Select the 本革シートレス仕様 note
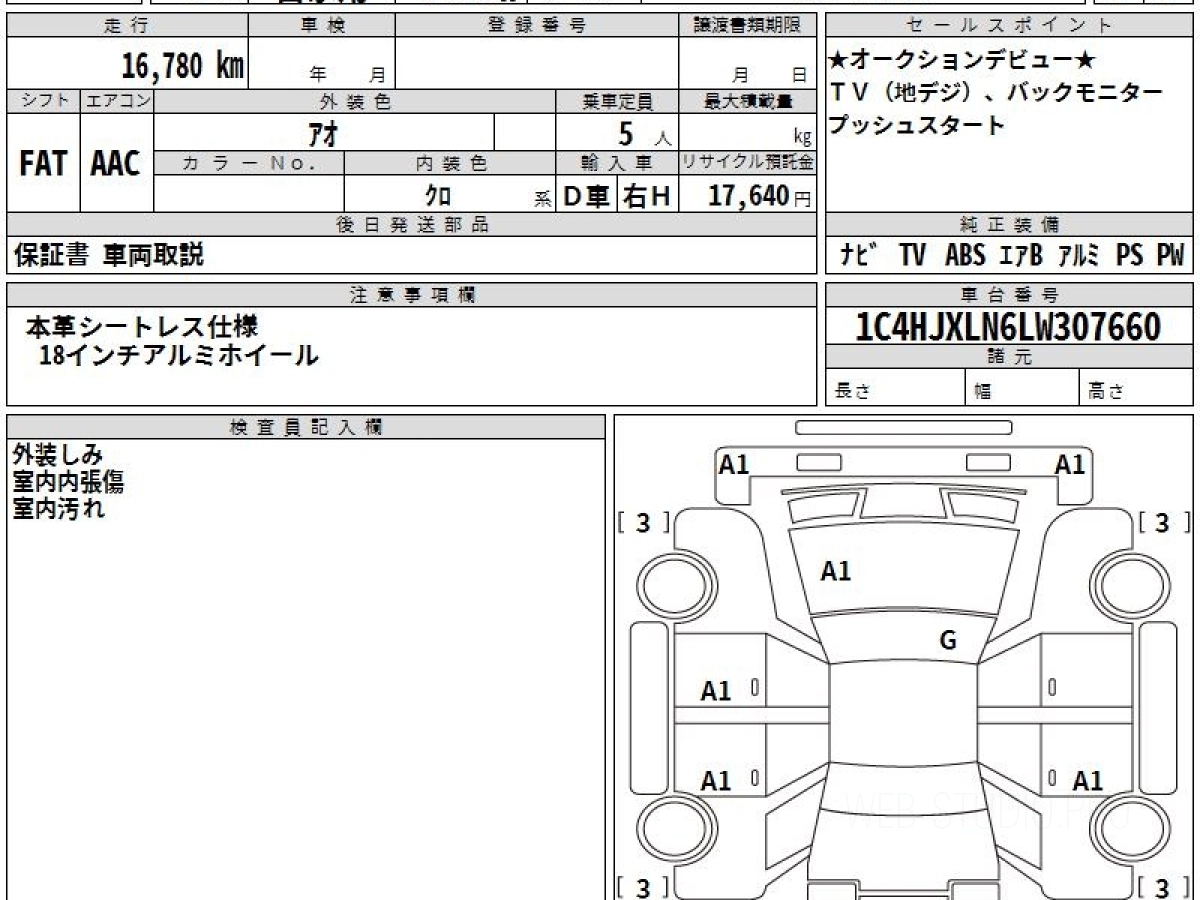 [x=142, y=326]
